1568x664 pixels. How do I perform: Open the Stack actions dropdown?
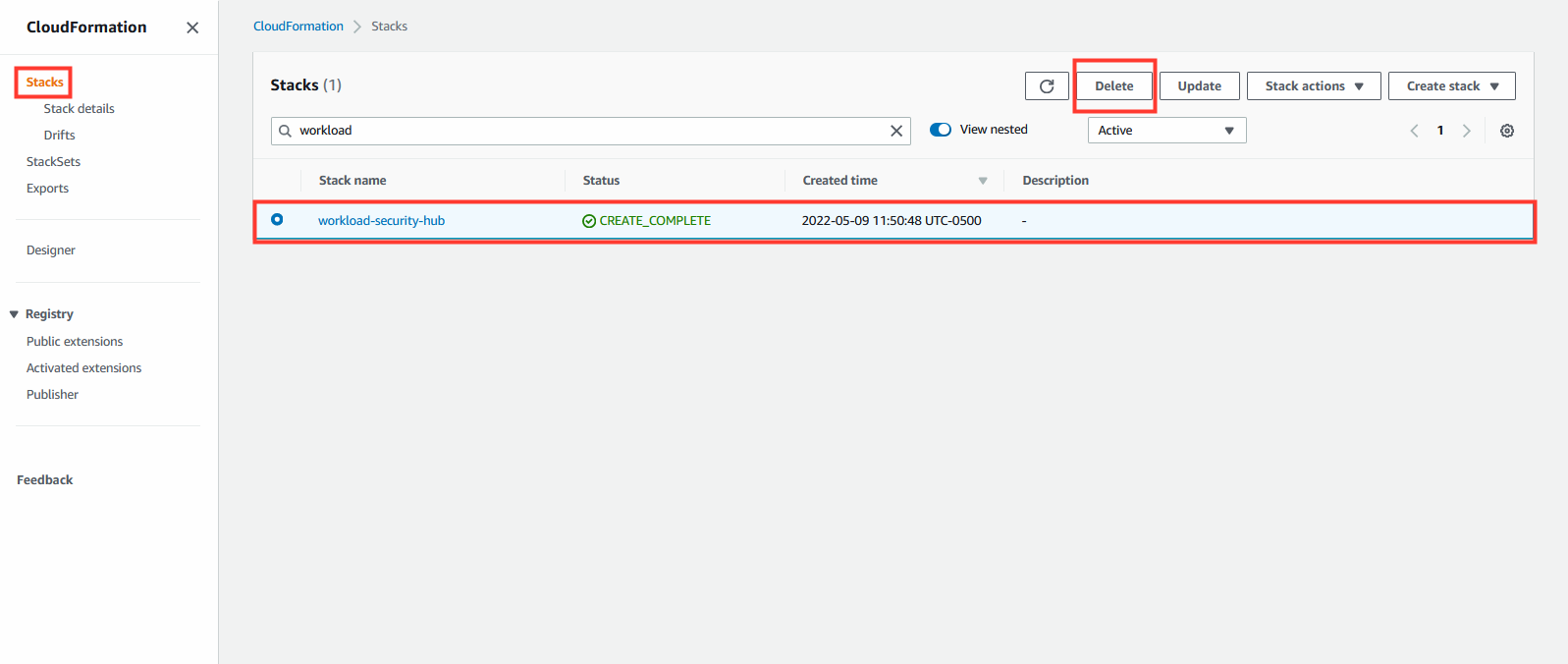pos(1314,86)
